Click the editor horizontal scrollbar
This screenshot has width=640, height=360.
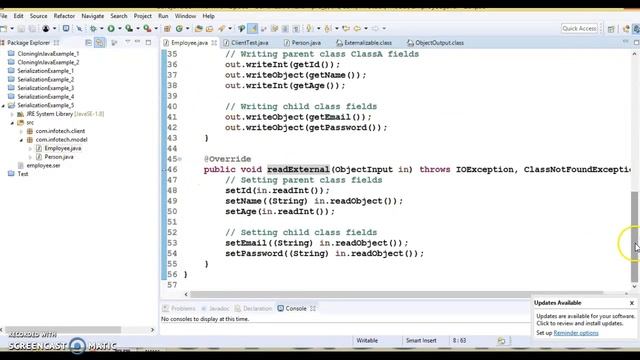[396, 294]
